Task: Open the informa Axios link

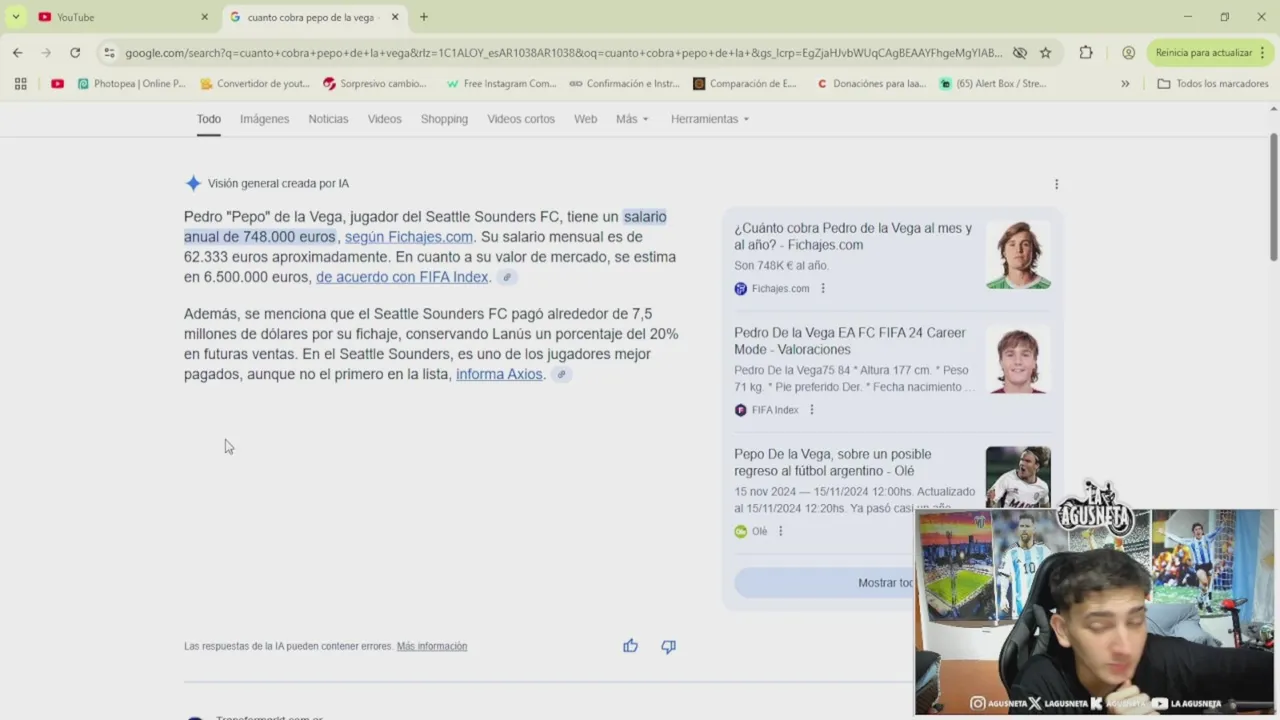Action: click(x=499, y=374)
